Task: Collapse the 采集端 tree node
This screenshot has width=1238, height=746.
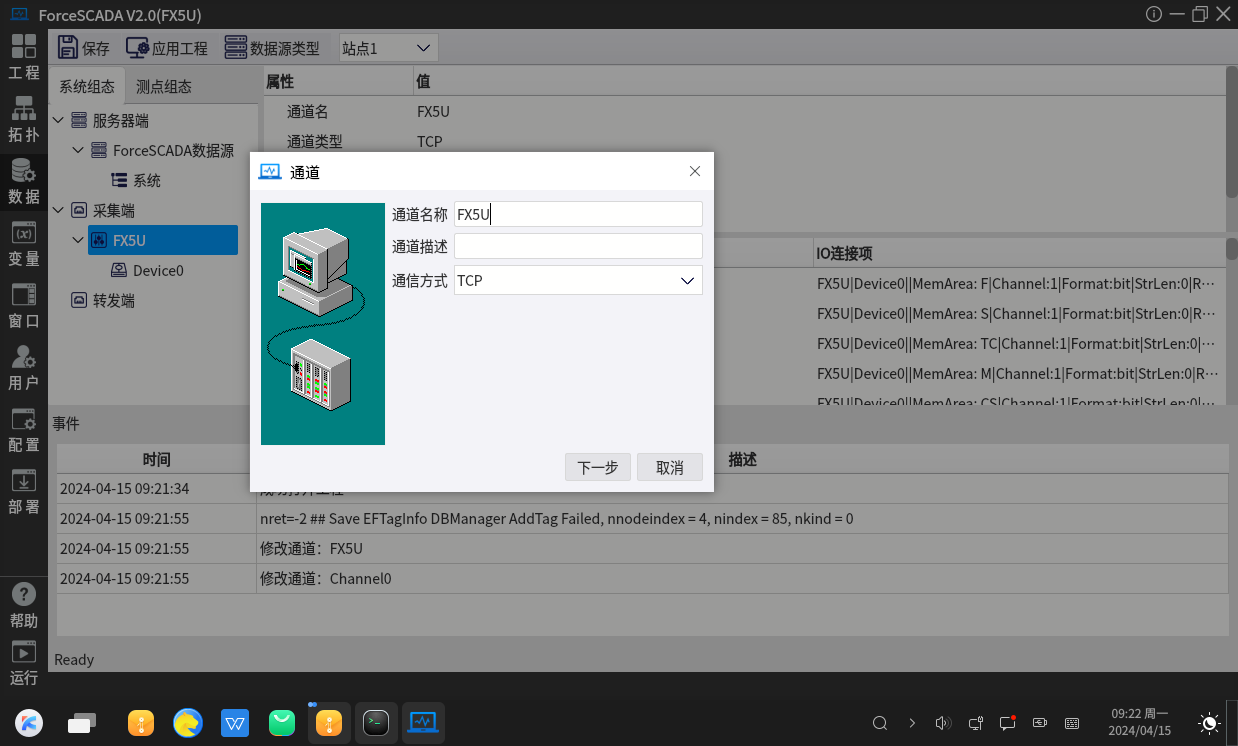Action: pos(58,211)
